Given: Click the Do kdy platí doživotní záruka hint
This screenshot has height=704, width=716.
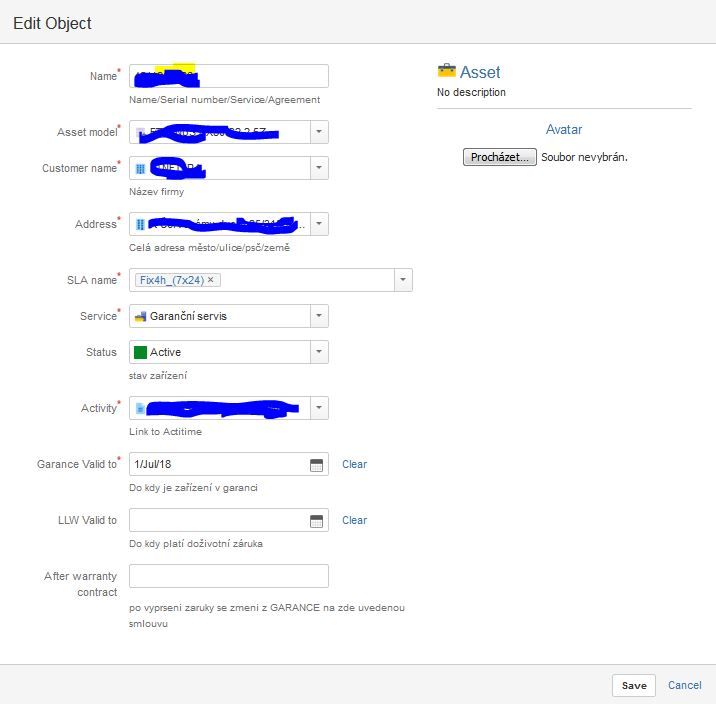Looking at the screenshot, I should [x=196, y=544].
